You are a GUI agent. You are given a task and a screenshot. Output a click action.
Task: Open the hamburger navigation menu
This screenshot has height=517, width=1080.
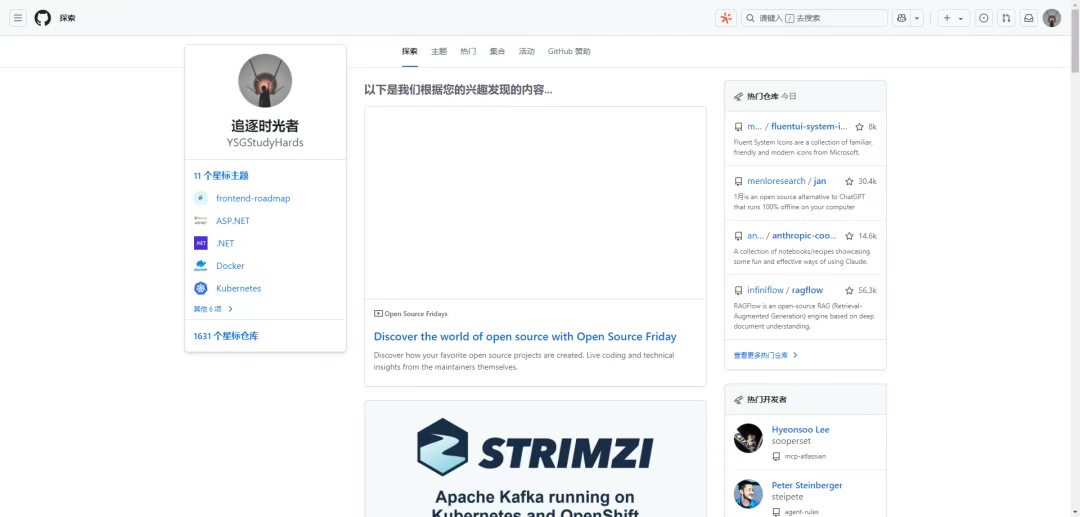coord(18,18)
